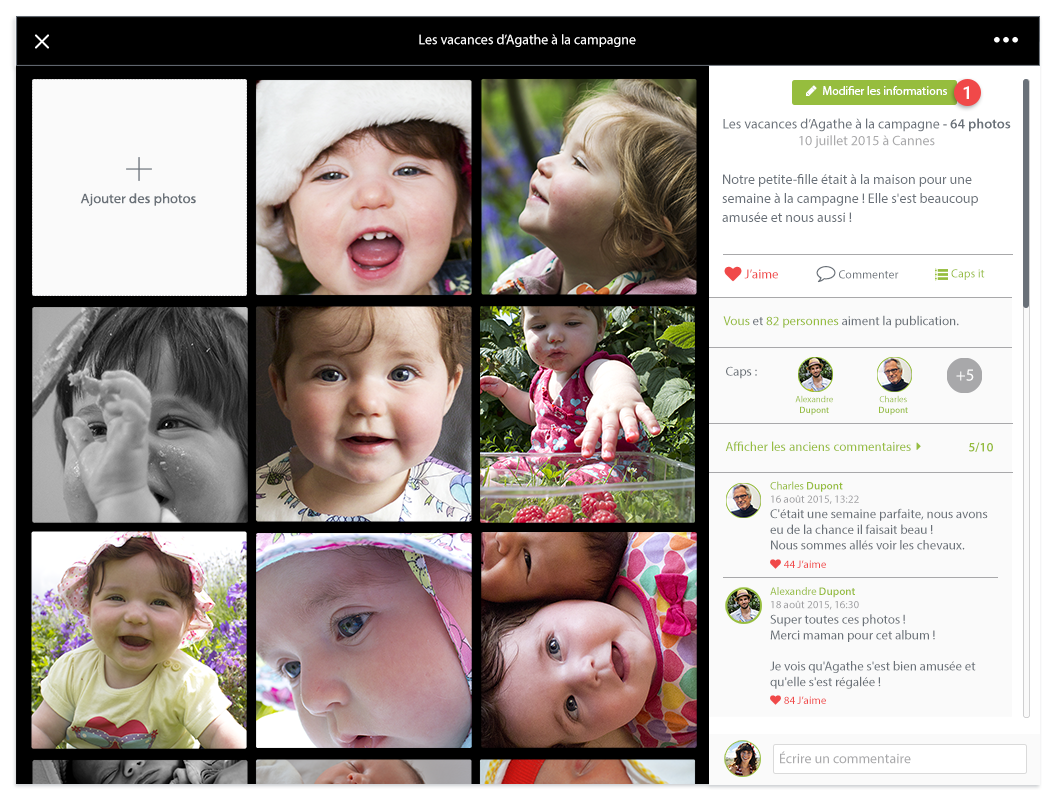Click the timestamp 18 août 2015, 16:30
This screenshot has width=1056, height=804.
(814, 605)
